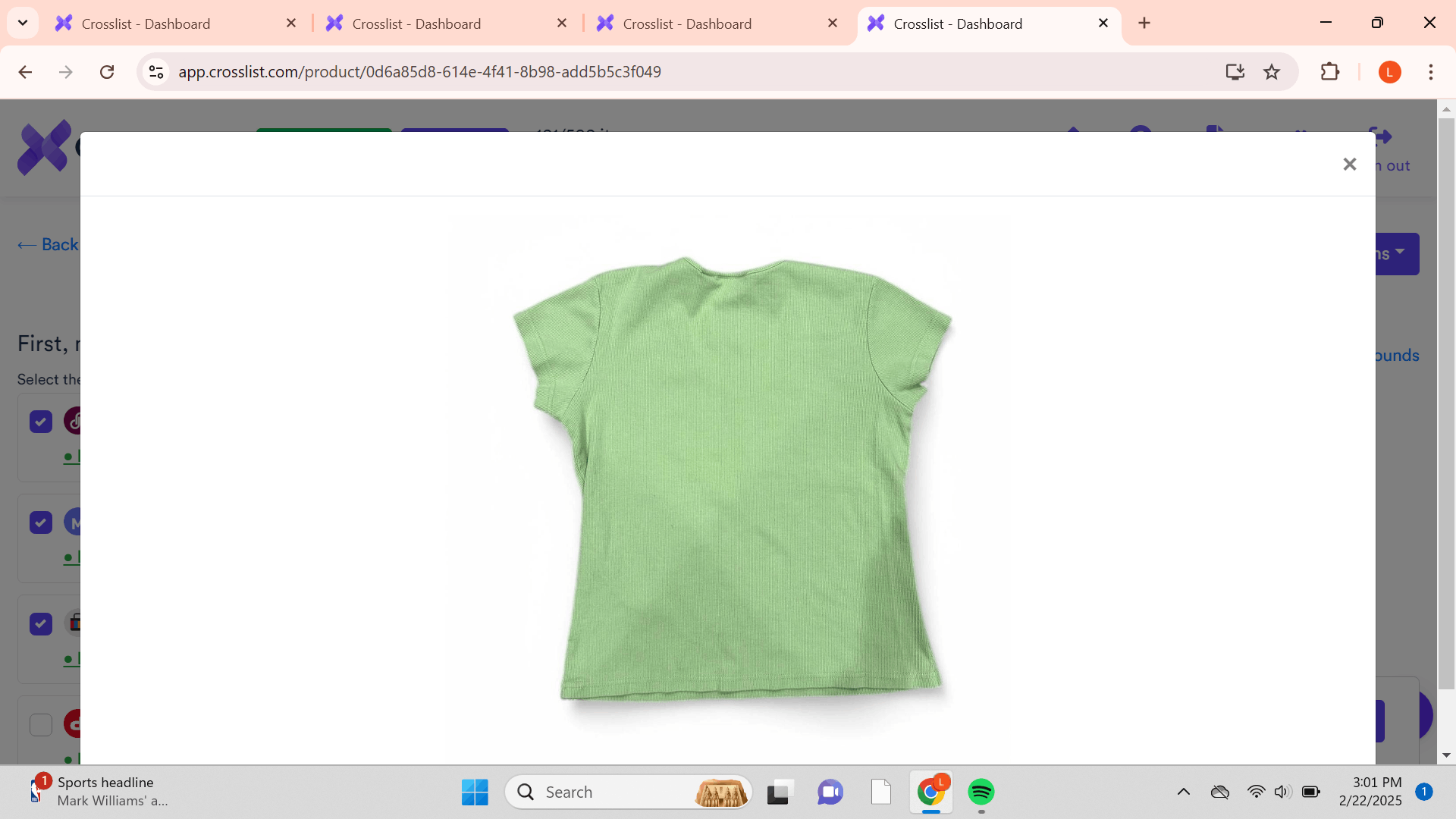
Task: Show hidden system tray icons
Action: 1183,792
